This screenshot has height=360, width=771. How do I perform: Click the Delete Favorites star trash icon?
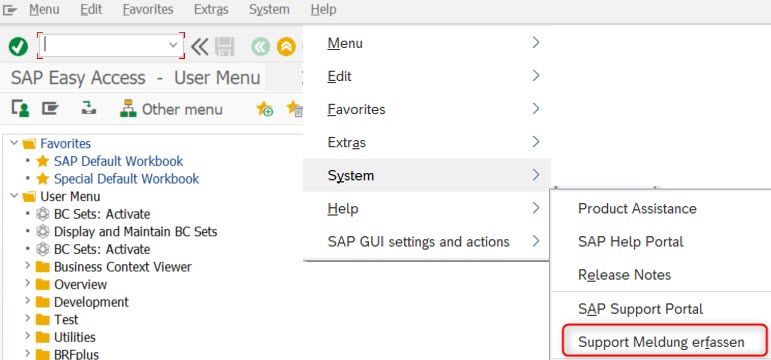click(x=295, y=109)
